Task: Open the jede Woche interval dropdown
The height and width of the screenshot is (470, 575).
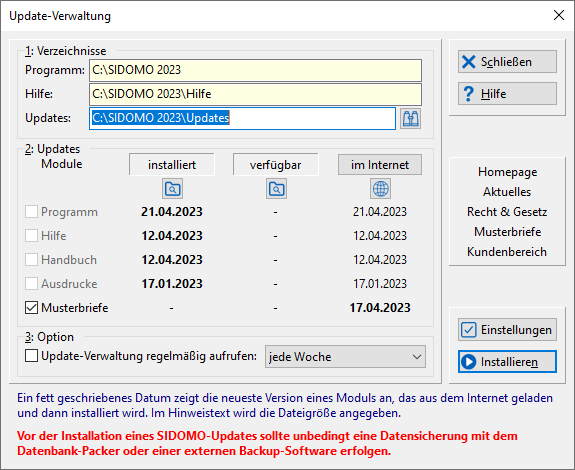Action: click(345, 356)
